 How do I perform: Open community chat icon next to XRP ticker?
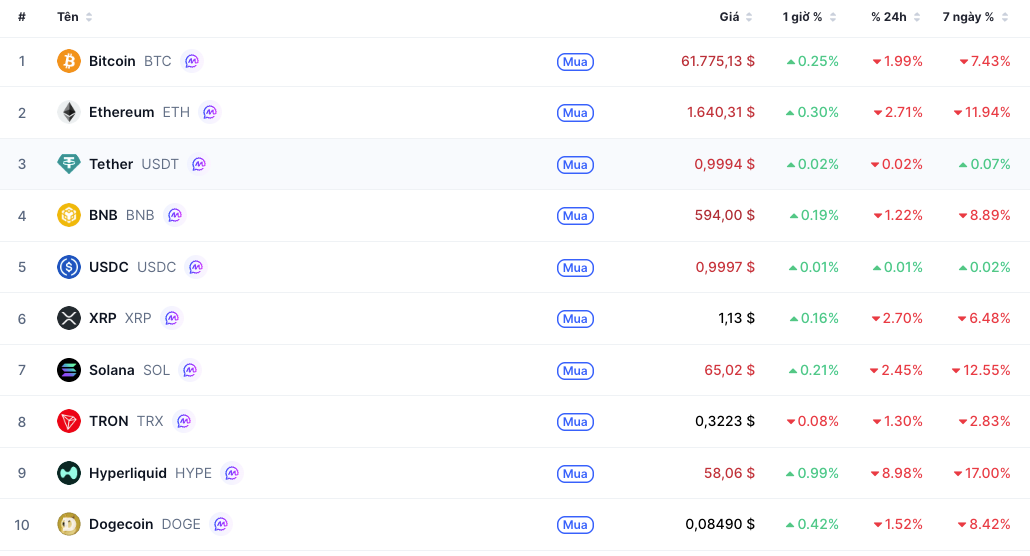[x=172, y=318]
